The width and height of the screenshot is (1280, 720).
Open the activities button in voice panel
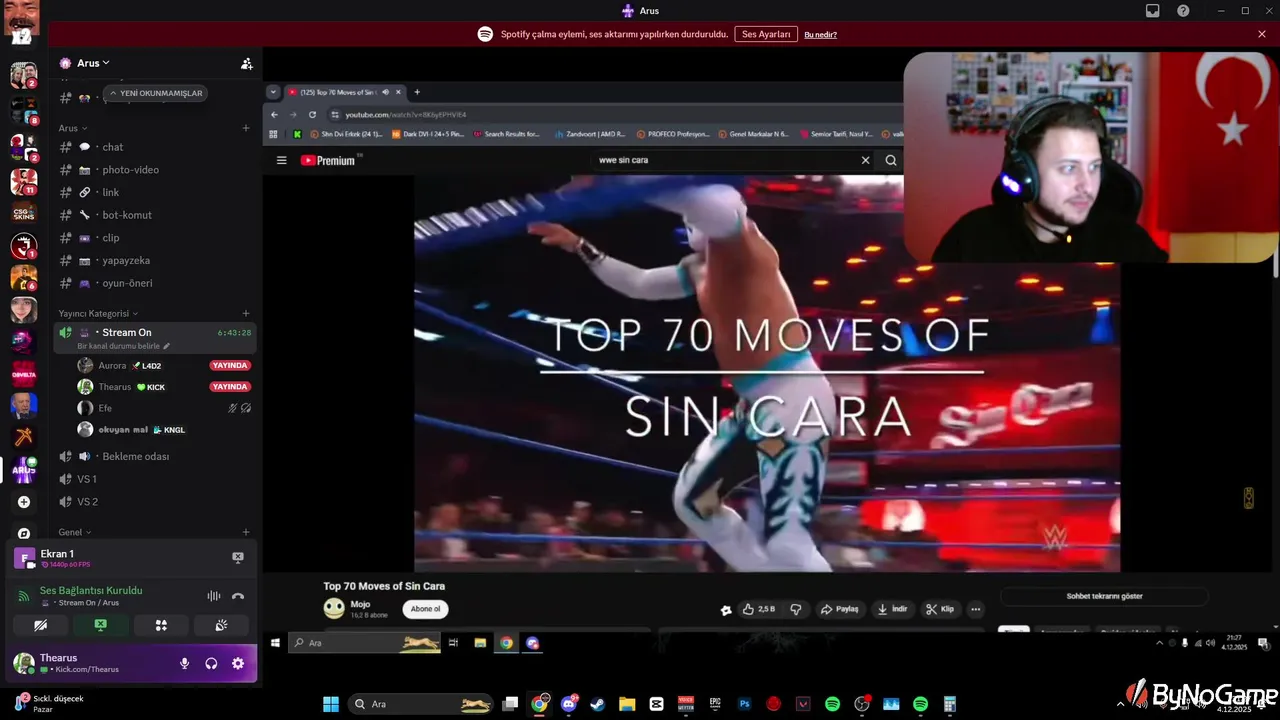point(161,625)
